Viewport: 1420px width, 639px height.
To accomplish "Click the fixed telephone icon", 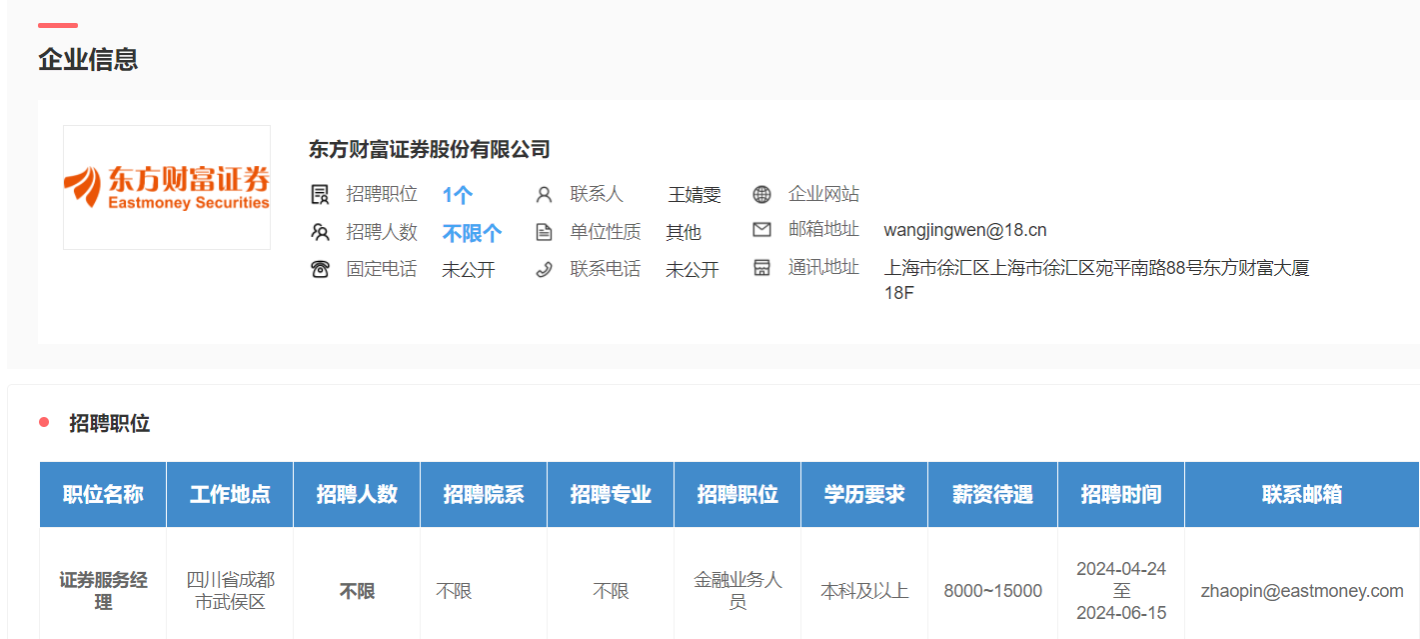I will [x=320, y=269].
